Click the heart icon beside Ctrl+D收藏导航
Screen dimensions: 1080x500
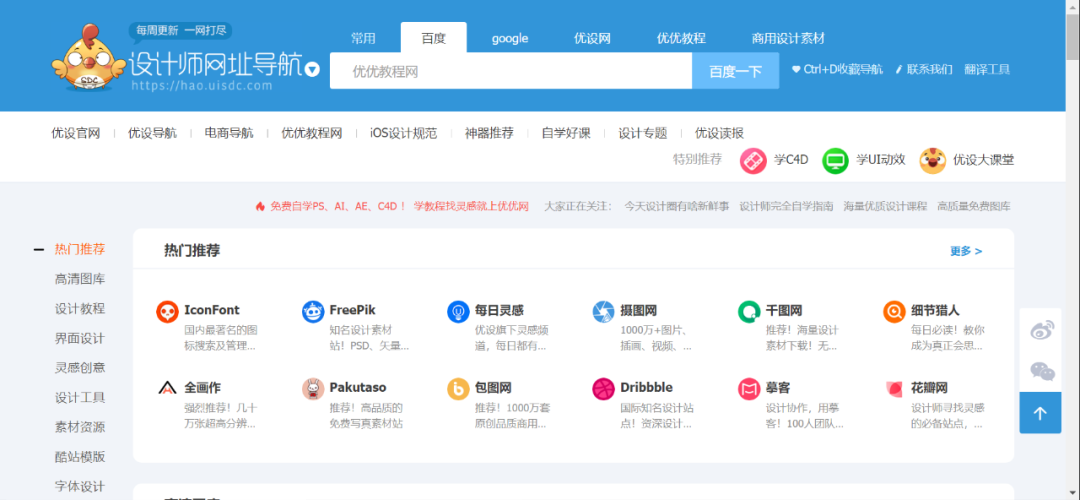tap(796, 70)
